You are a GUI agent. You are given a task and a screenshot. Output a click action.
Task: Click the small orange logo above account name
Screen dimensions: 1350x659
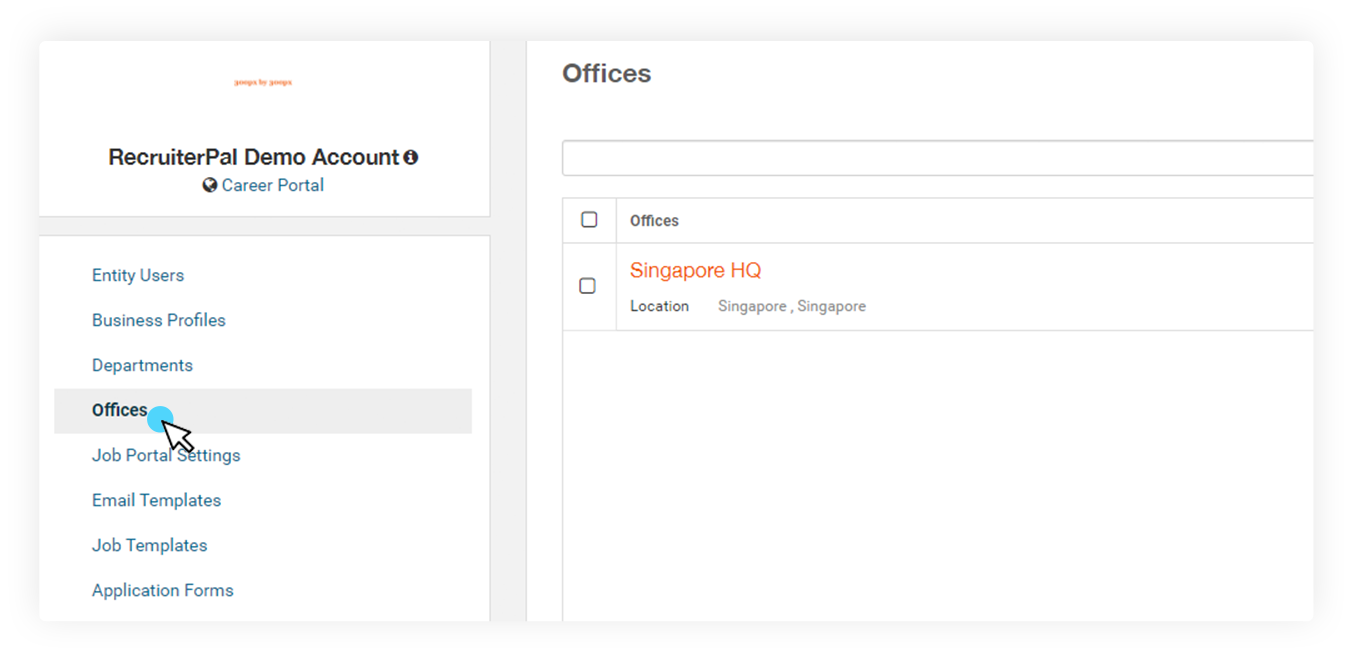pos(263,82)
